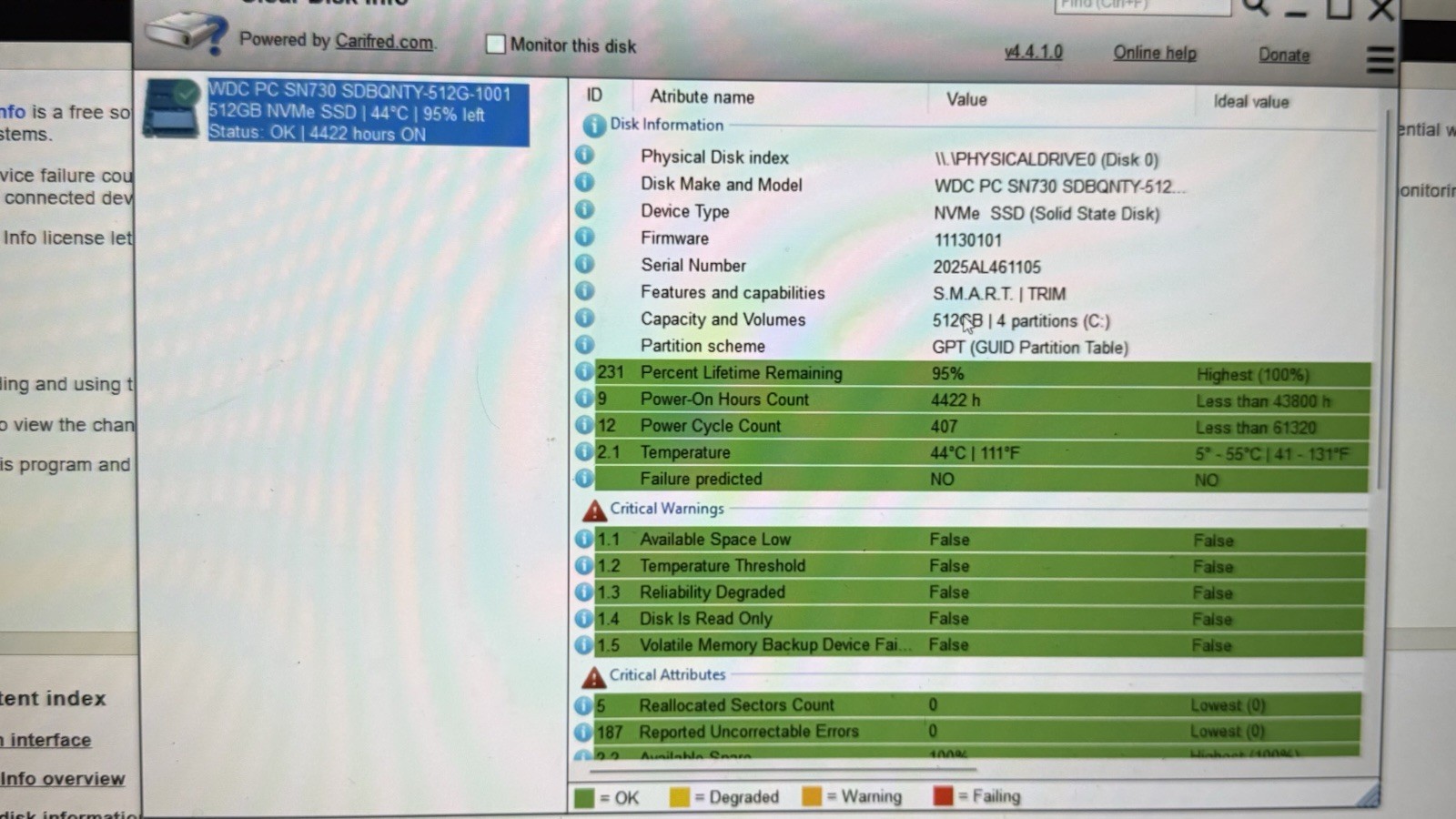Click info icon for Failure predicted
This screenshot has height=819, width=1456.
click(584, 478)
